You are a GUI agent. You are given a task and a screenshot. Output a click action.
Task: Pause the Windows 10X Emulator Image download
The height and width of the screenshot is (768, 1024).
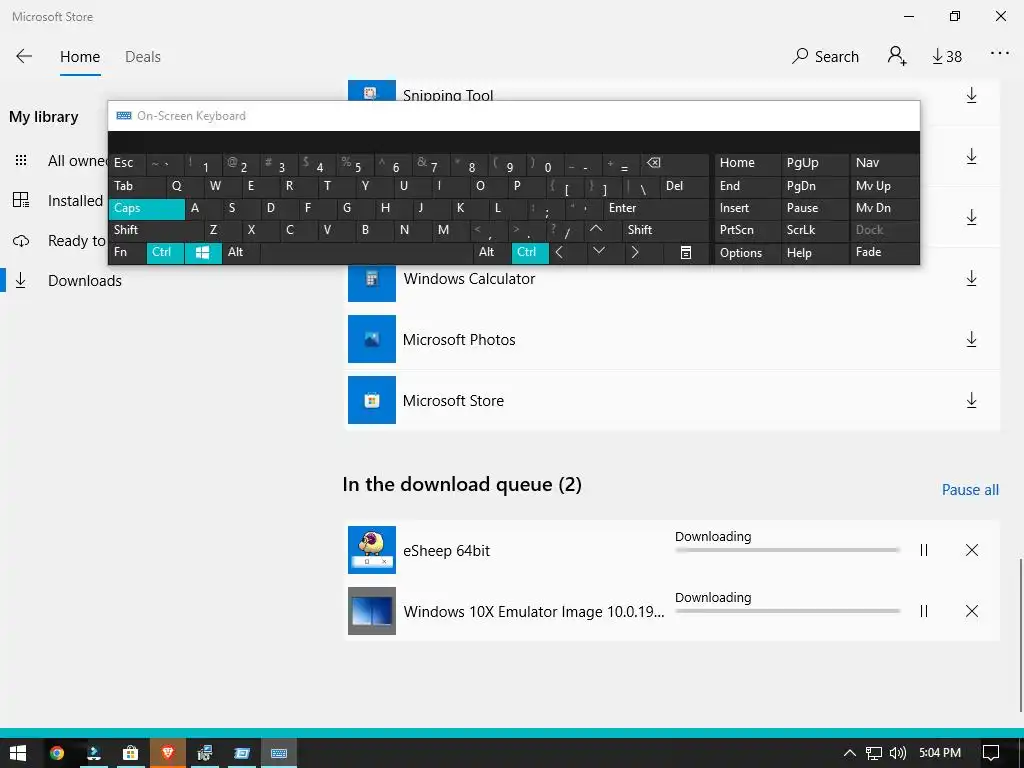point(923,611)
